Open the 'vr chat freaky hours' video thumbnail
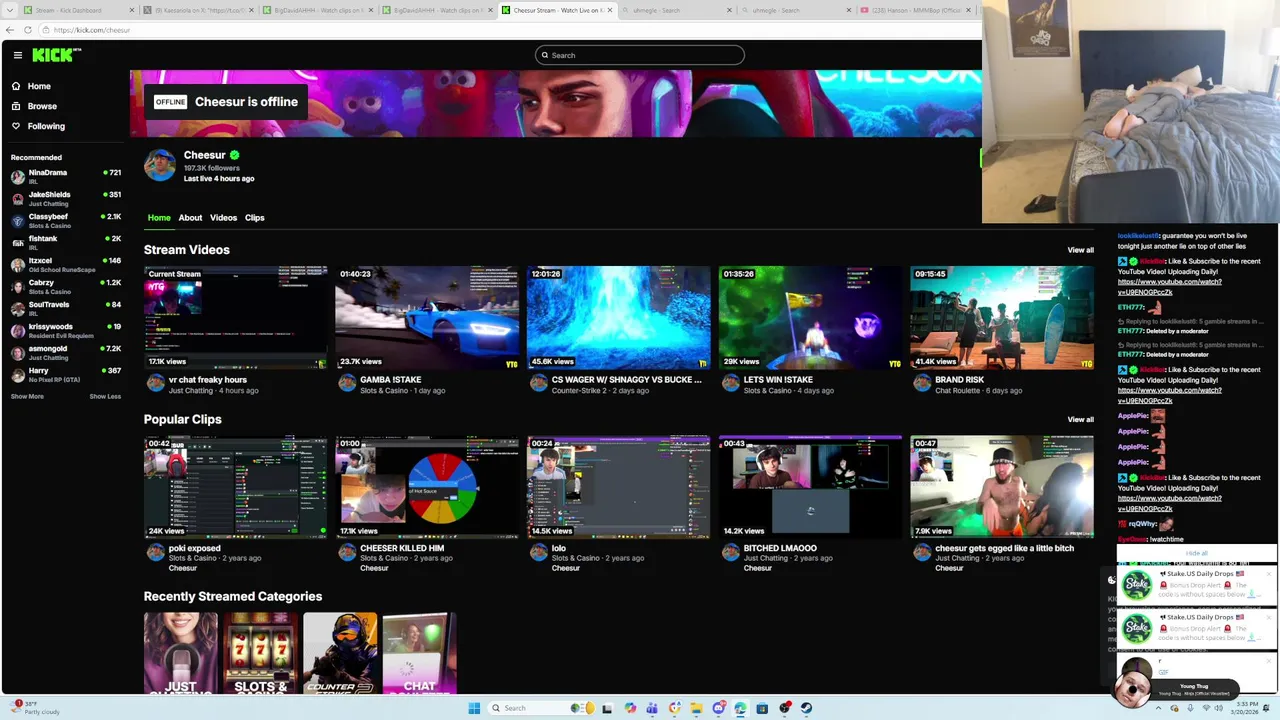Viewport: 1280px width, 720px height. (x=235, y=317)
